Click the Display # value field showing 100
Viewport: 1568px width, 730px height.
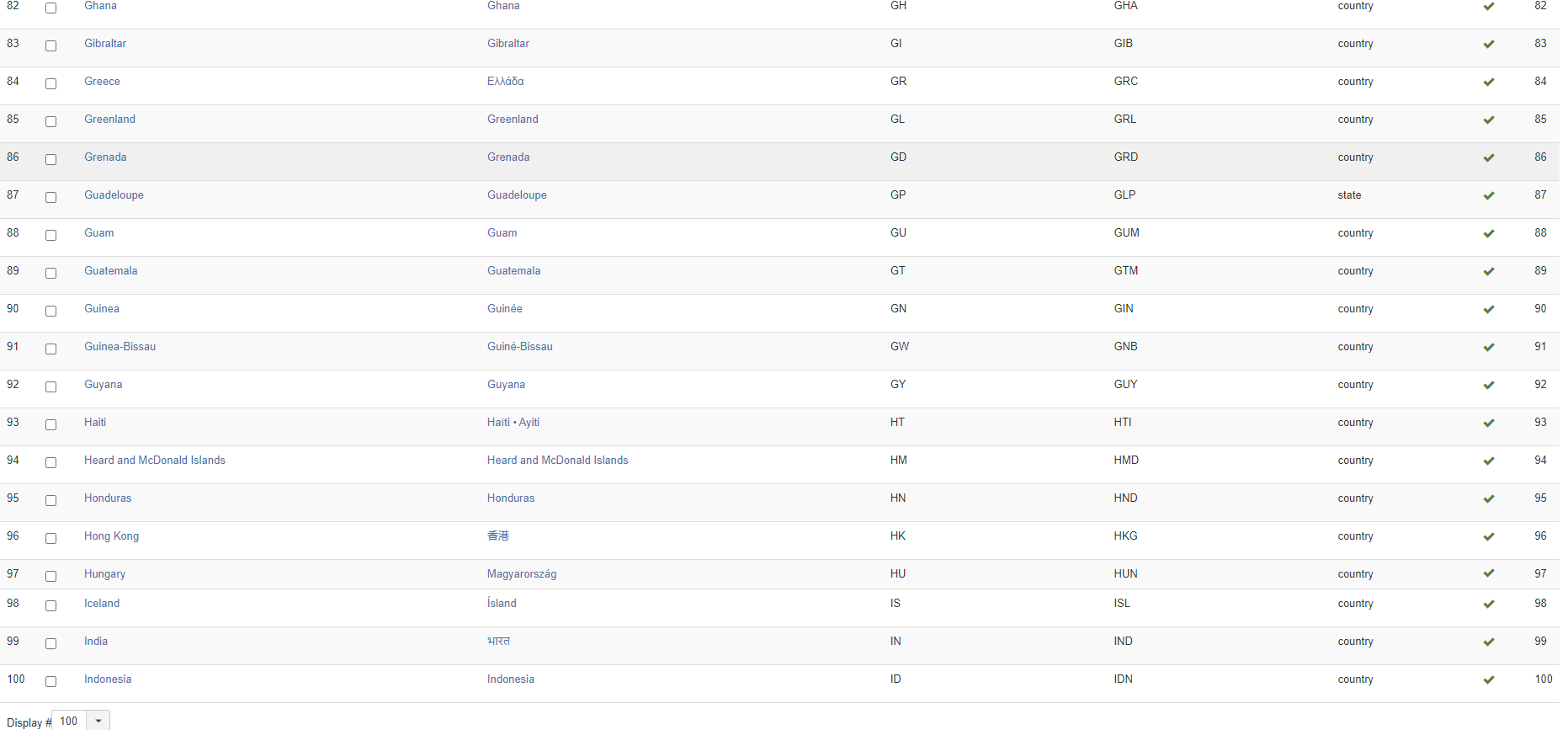pos(69,721)
